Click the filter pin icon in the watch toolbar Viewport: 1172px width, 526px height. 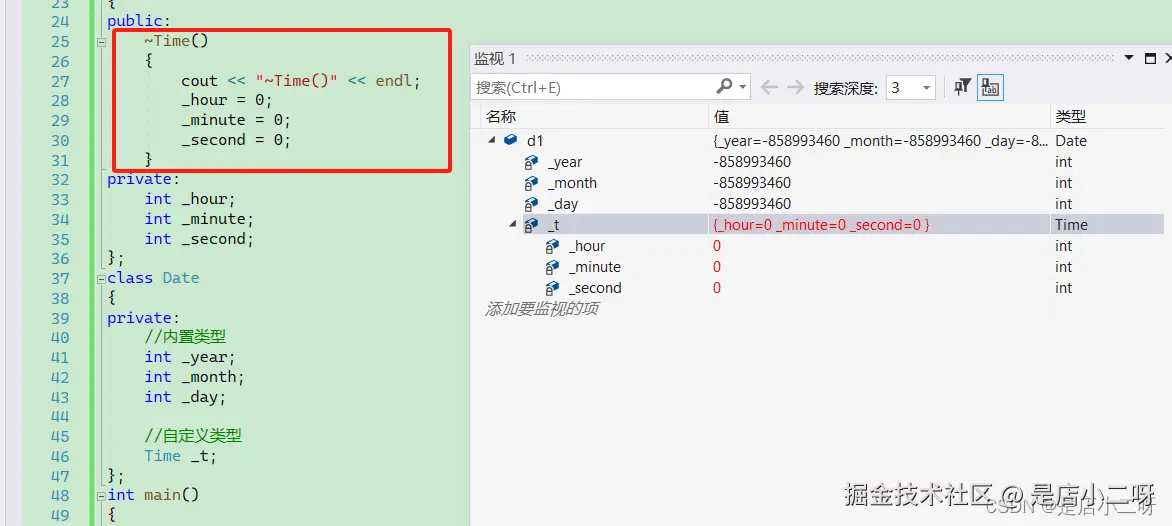(962, 87)
